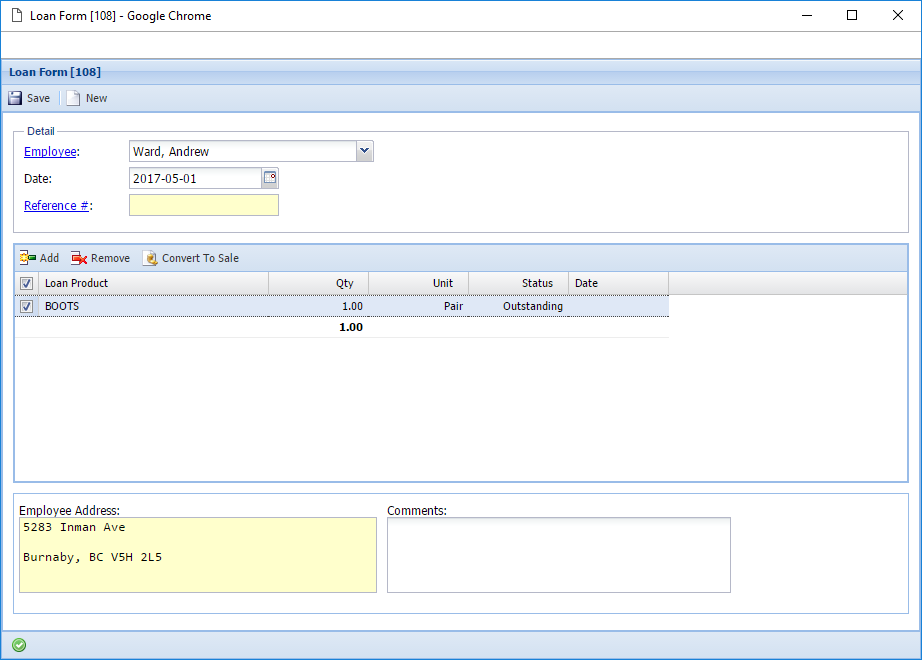Open the date picker calendar icon
This screenshot has width=922, height=660.
[x=270, y=178]
